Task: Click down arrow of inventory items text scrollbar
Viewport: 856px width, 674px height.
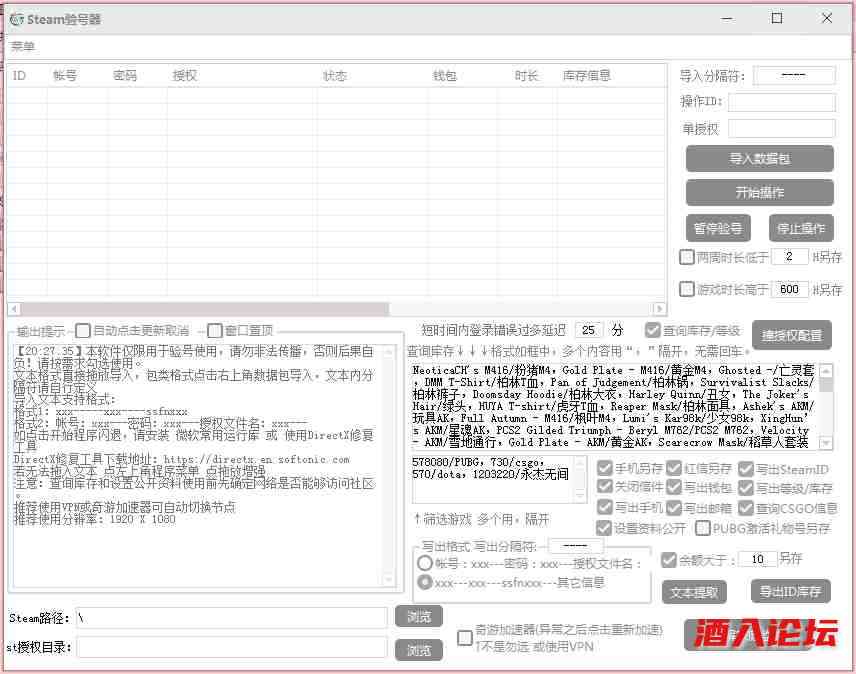Action: pos(826,443)
